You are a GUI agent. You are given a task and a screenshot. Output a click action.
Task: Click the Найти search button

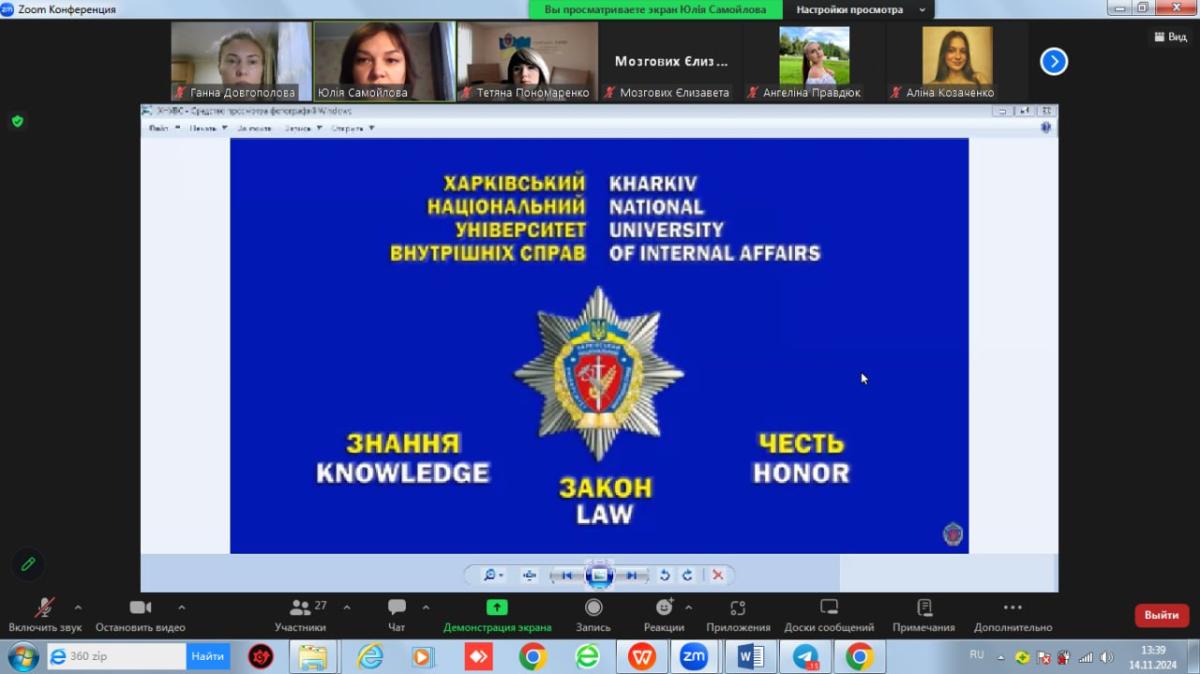pos(208,656)
